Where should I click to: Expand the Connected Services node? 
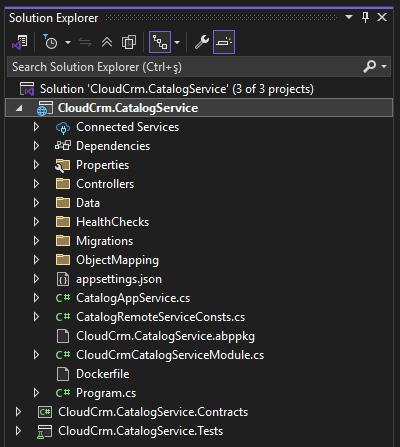36,127
